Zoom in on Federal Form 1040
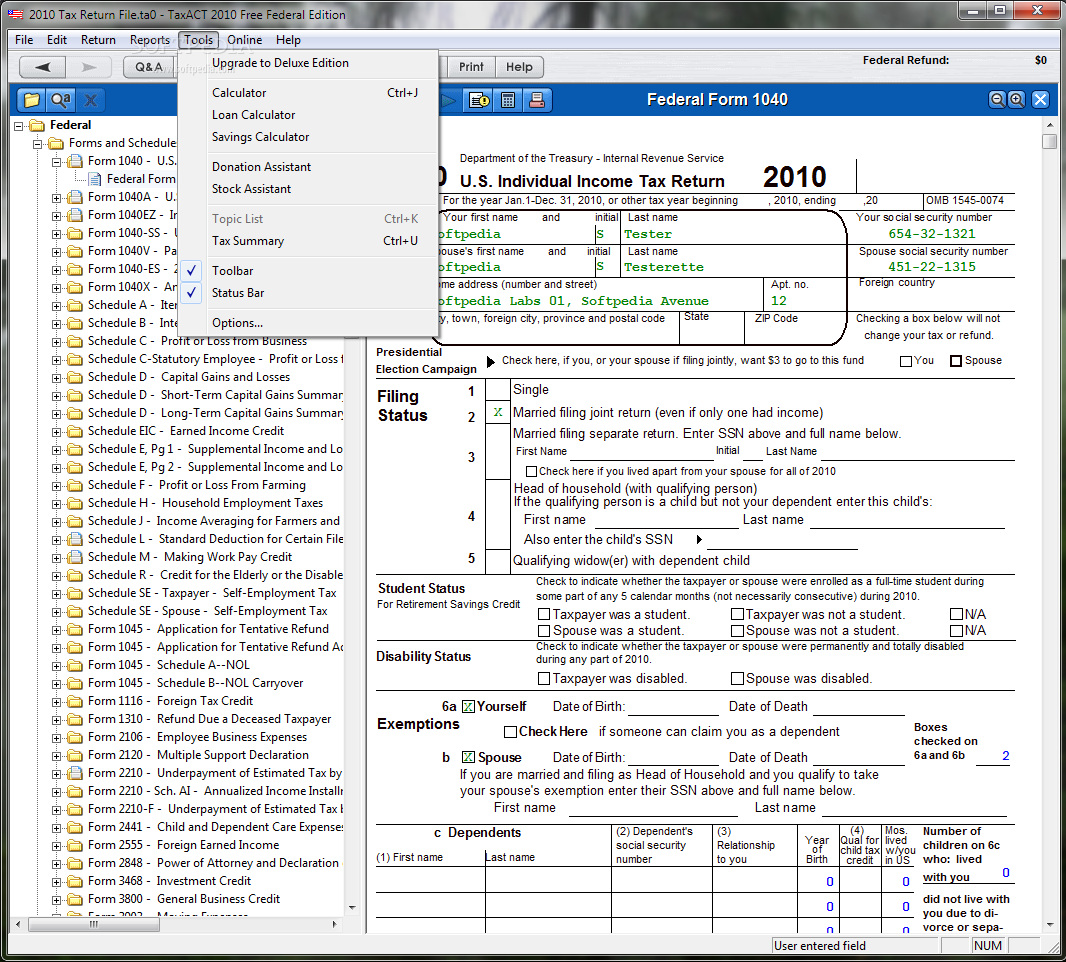1066x962 pixels. click(x=1016, y=100)
